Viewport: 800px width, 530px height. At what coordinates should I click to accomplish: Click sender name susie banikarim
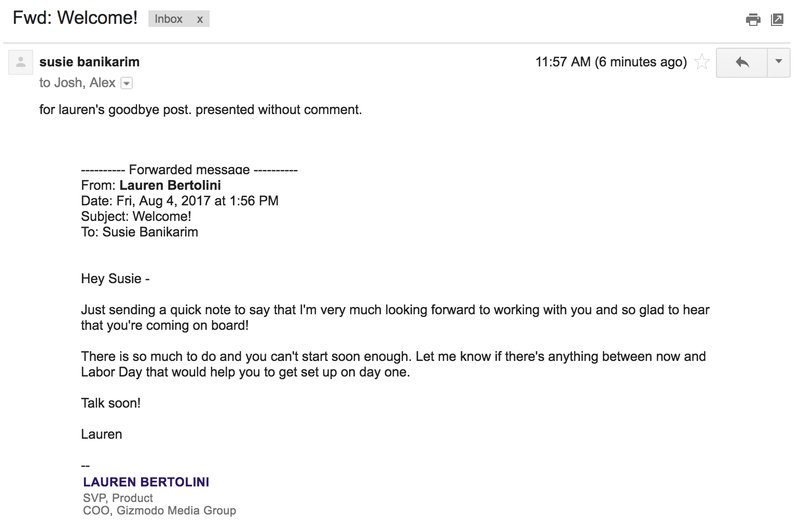[x=89, y=62]
